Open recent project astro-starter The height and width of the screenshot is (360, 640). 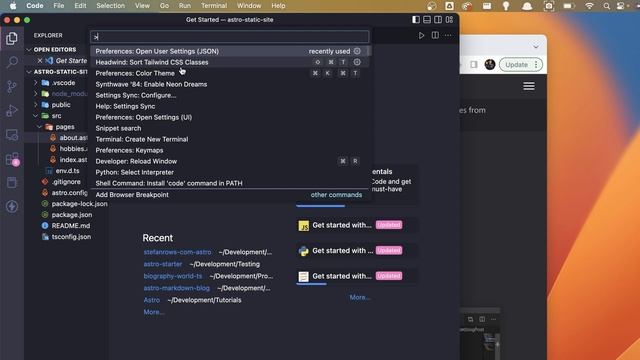(162, 264)
